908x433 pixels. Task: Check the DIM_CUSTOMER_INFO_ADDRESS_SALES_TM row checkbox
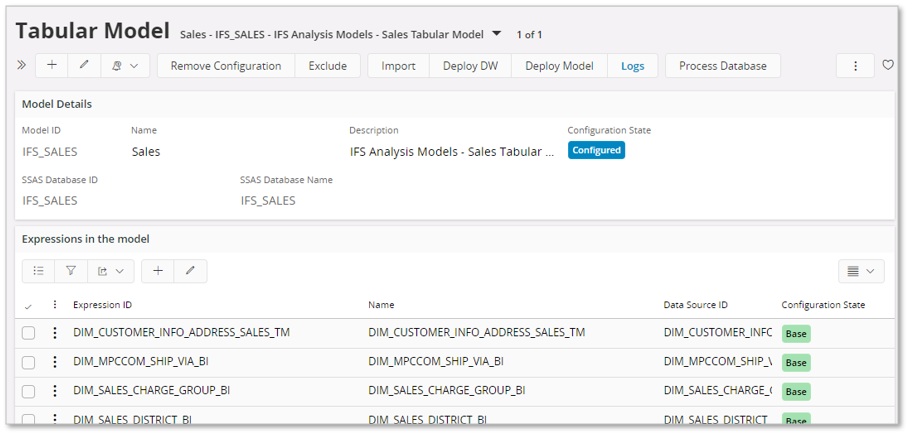pos(29,333)
